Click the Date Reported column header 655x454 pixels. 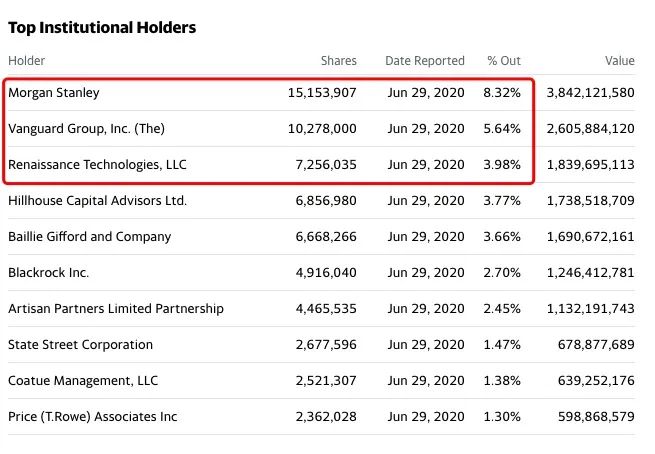(x=425, y=61)
